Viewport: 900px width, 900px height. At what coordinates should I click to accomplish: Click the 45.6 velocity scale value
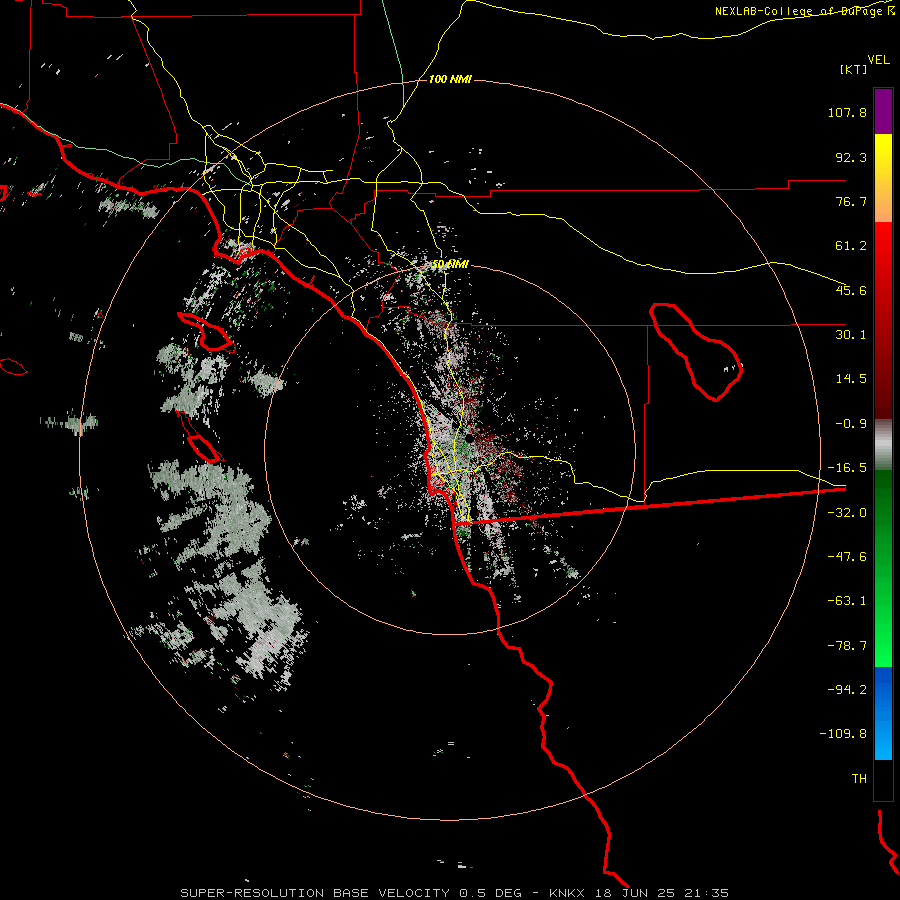click(851, 290)
